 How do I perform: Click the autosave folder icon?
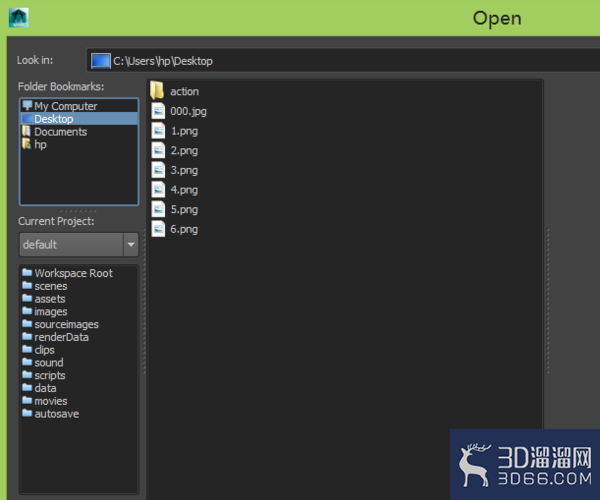point(27,413)
